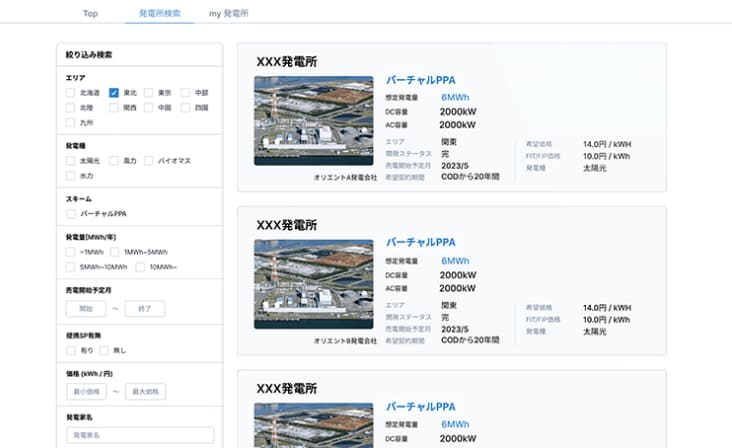
Task: Uncheck the 東北 area checkbox
Action: click(x=114, y=93)
